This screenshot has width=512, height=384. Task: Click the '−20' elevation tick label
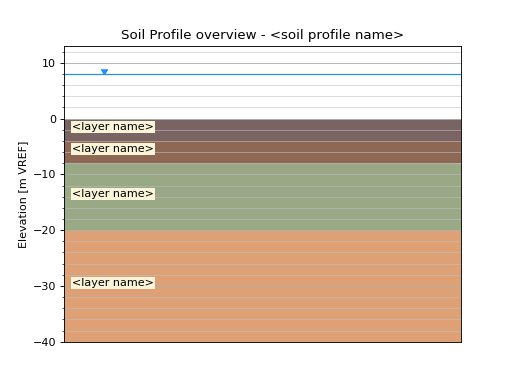click(x=45, y=230)
